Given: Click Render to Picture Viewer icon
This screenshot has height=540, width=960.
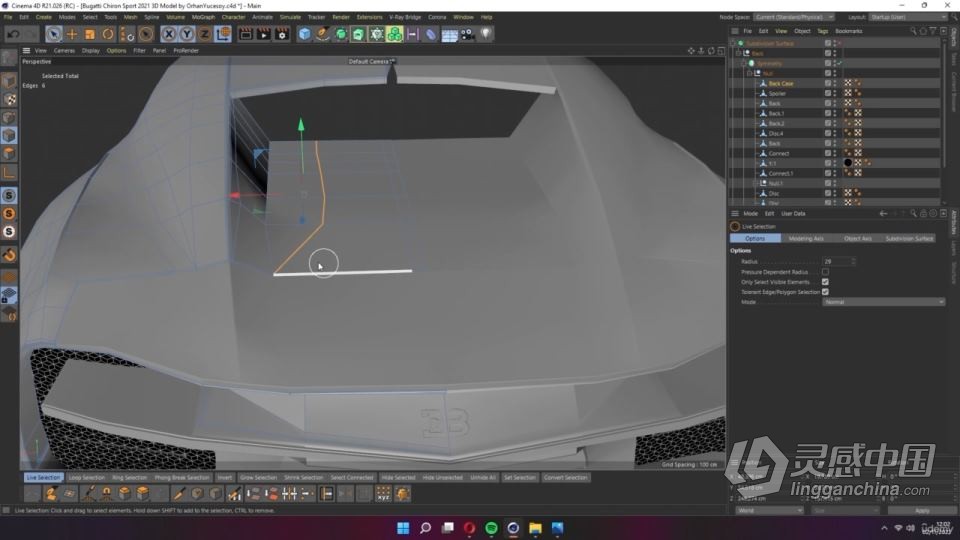Looking at the screenshot, I should coord(264,34).
